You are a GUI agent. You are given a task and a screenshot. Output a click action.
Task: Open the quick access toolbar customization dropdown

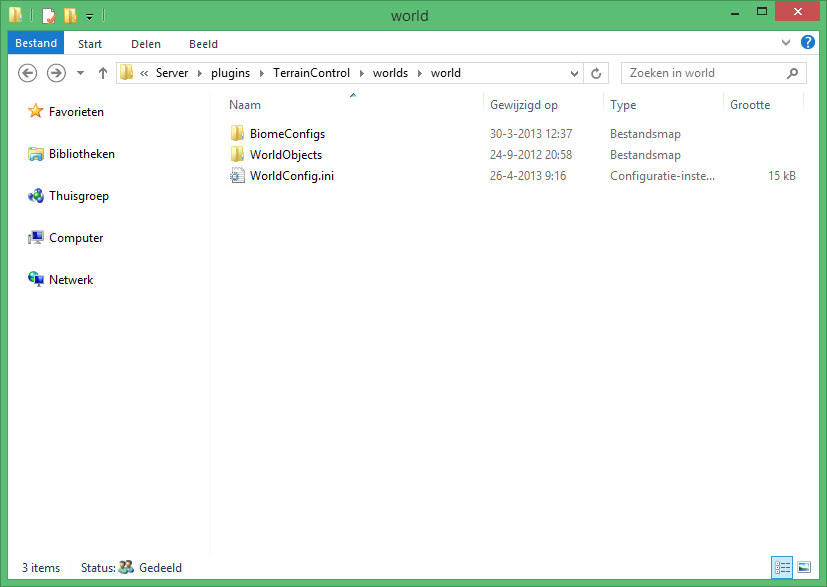(88, 15)
